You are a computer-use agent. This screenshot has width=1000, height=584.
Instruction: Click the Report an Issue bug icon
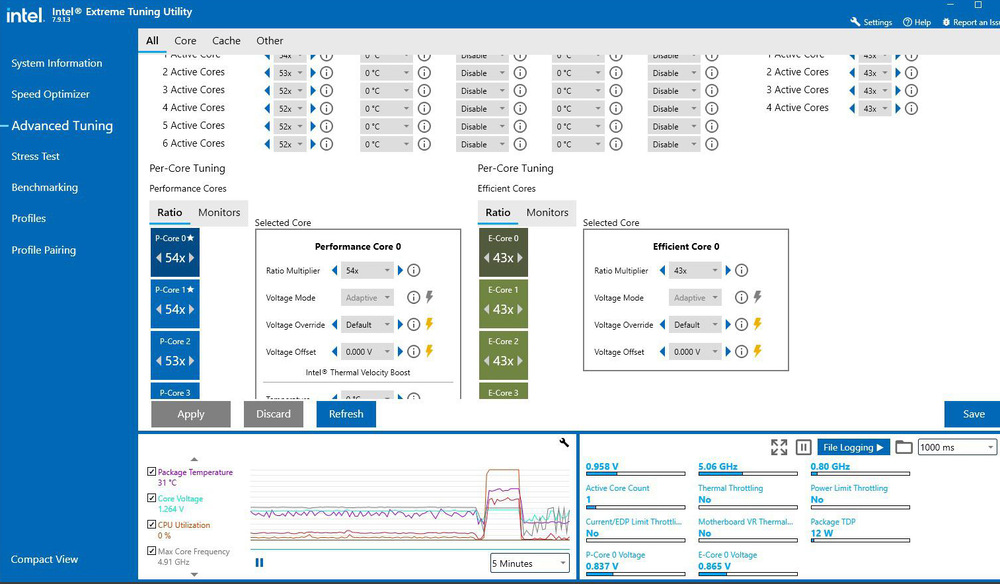coord(946,22)
